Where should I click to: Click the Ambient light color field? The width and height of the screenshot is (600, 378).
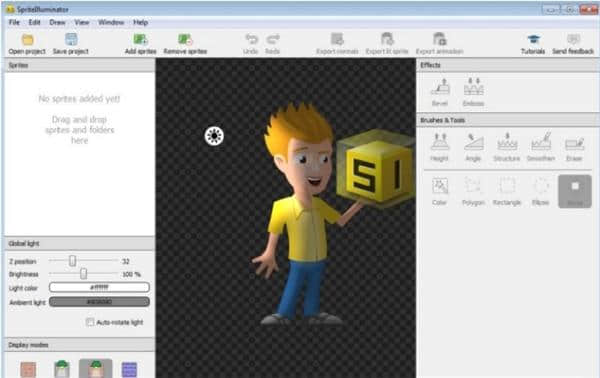[99, 302]
